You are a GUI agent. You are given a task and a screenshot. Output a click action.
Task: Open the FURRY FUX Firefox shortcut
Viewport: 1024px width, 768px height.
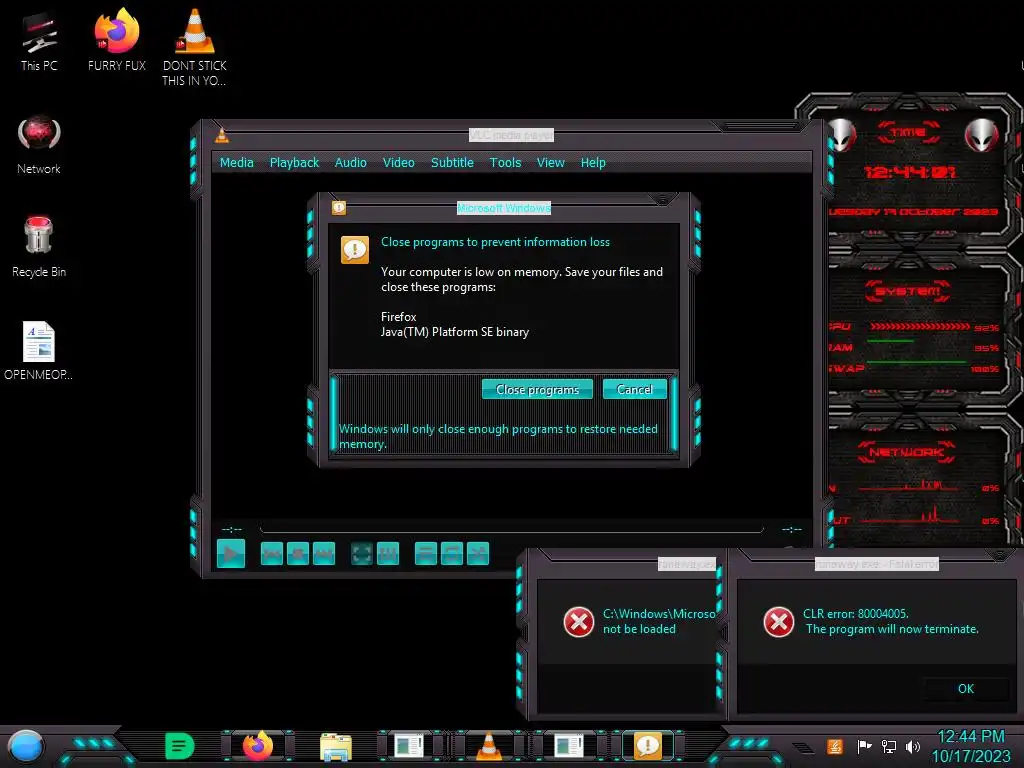(117, 40)
